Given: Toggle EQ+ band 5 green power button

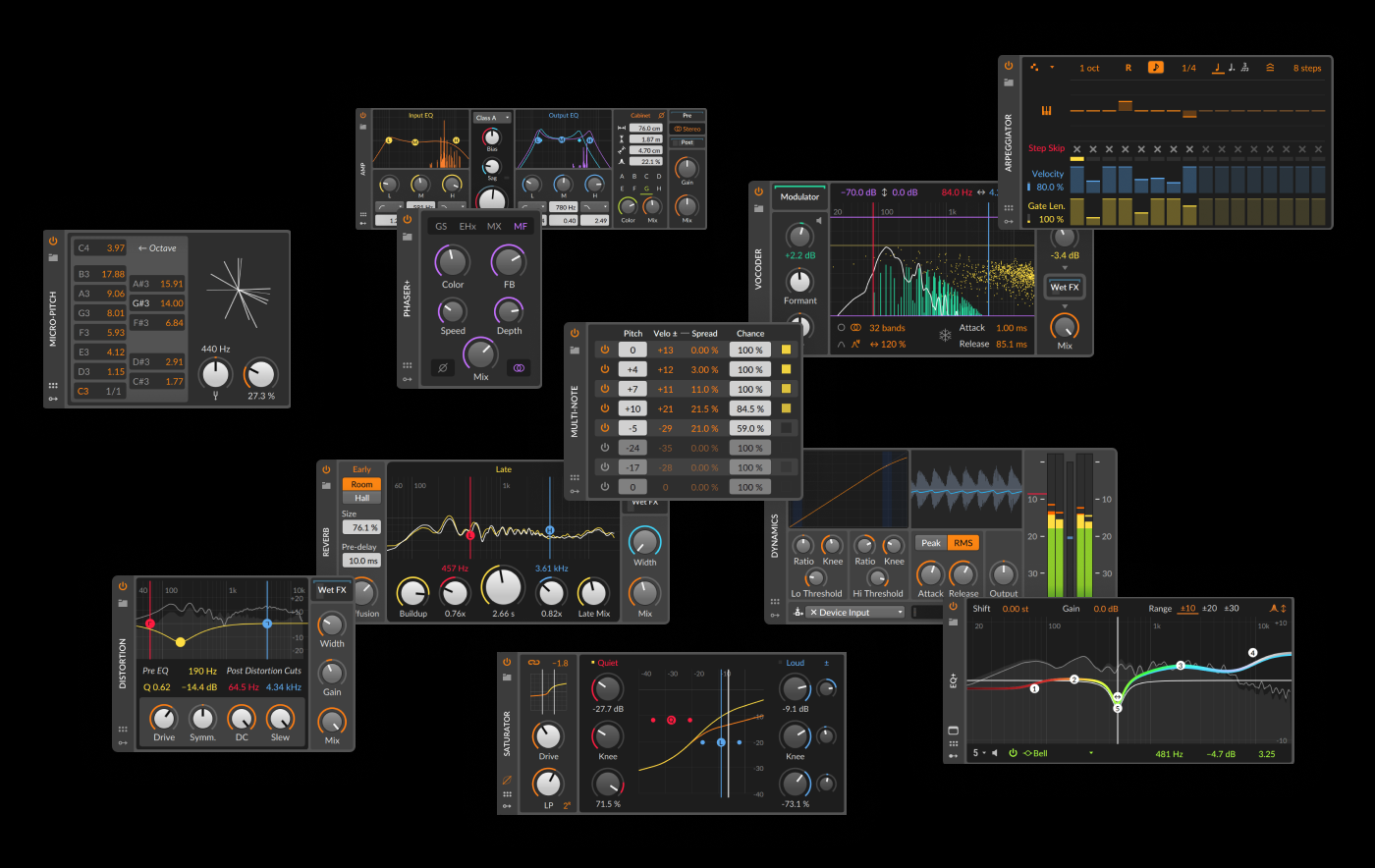Looking at the screenshot, I should (1013, 753).
